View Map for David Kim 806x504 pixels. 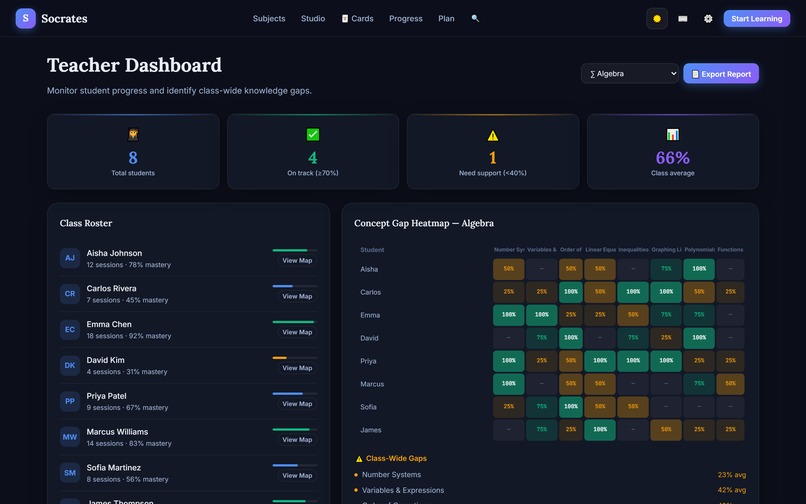point(297,368)
